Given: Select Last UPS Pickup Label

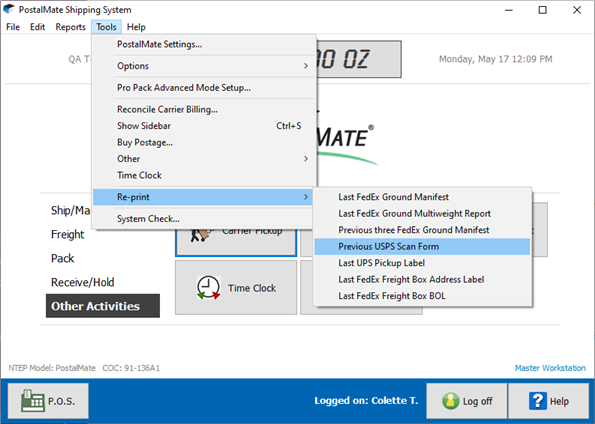Looking at the screenshot, I should coord(422,263).
